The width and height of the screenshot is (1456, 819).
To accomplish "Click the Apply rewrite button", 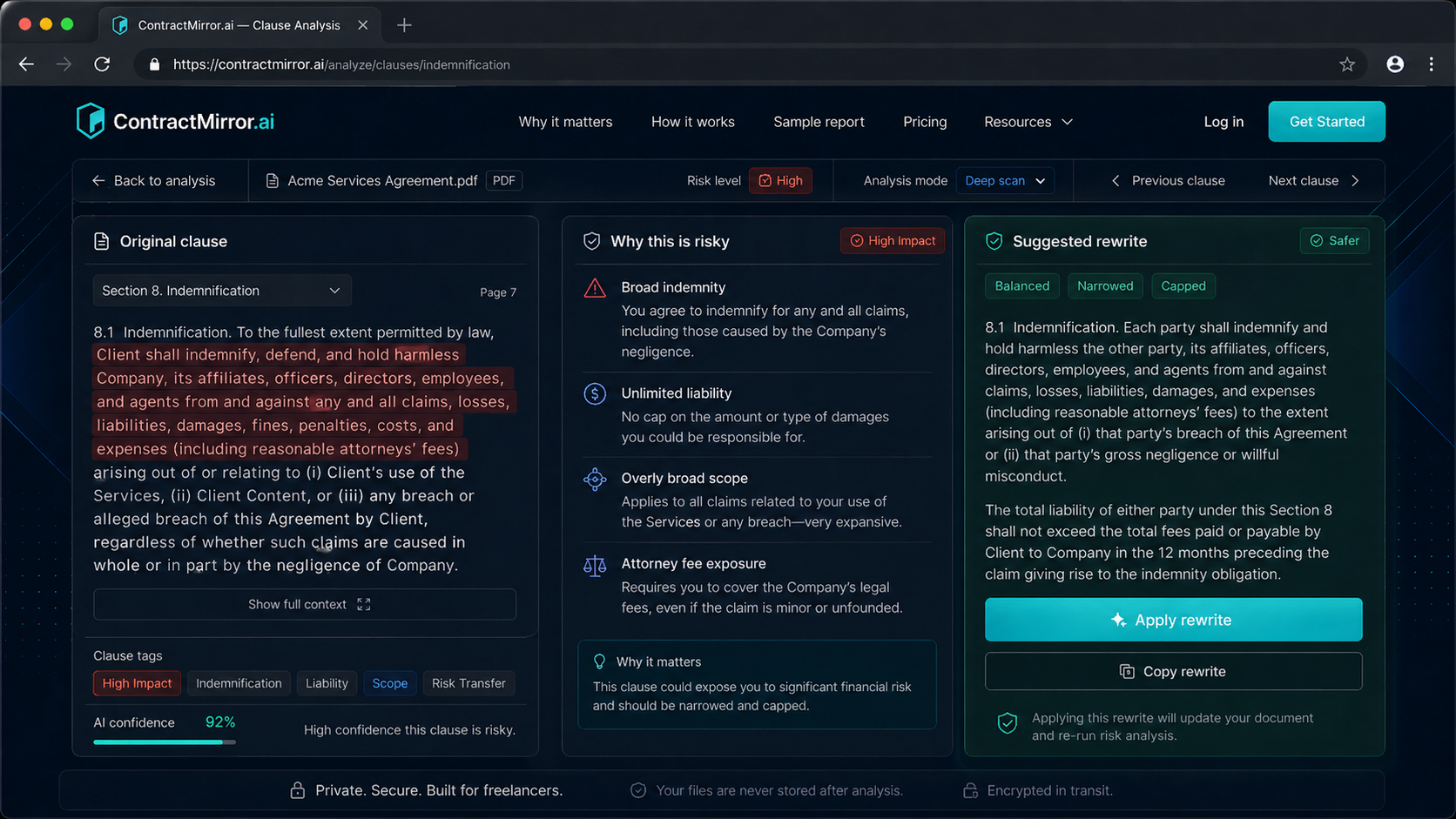I will (x=1174, y=620).
